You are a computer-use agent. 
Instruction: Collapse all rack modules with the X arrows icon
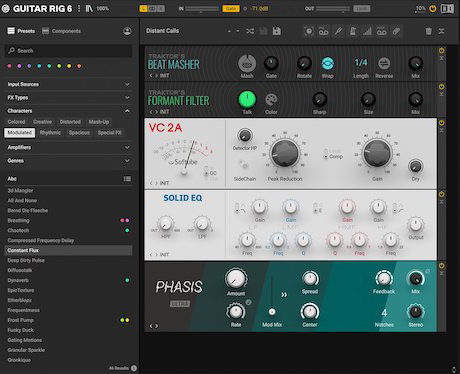pyautogui.click(x=441, y=31)
